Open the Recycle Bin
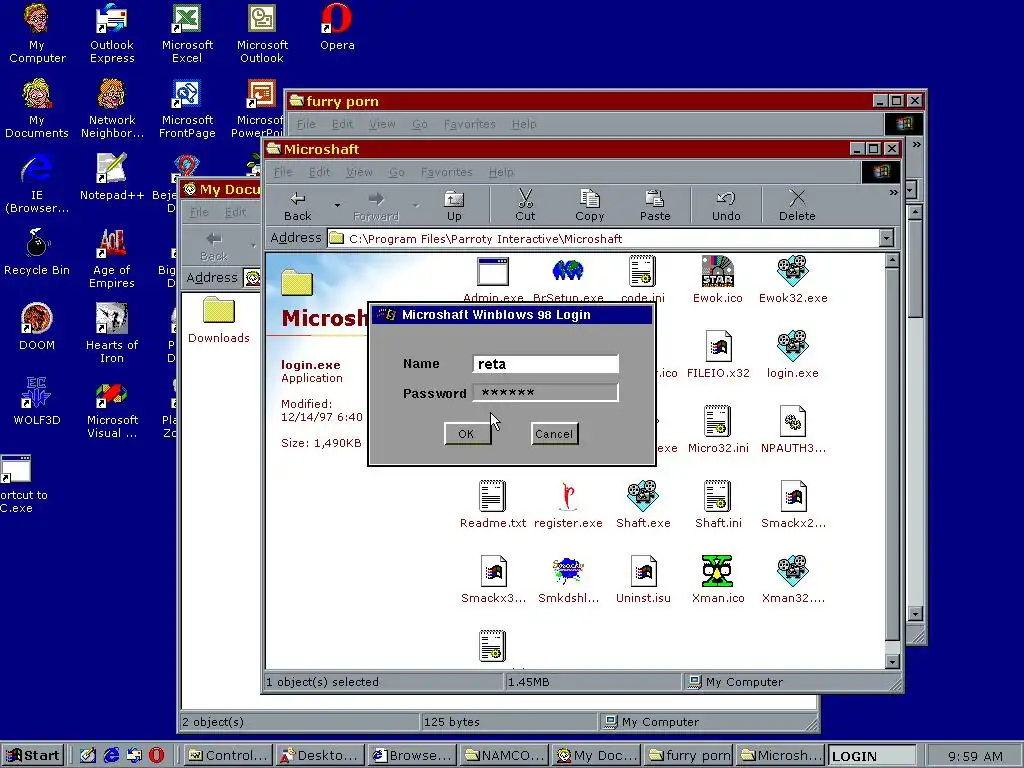The width and height of the screenshot is (1024, 768). point(37,251)
